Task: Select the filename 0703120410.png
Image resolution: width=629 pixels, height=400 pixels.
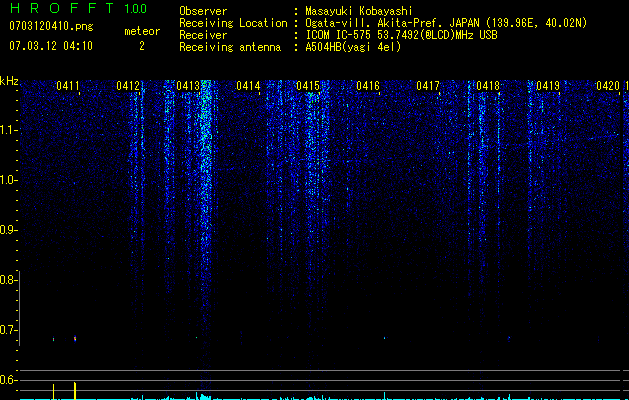Action: point(51,26)
